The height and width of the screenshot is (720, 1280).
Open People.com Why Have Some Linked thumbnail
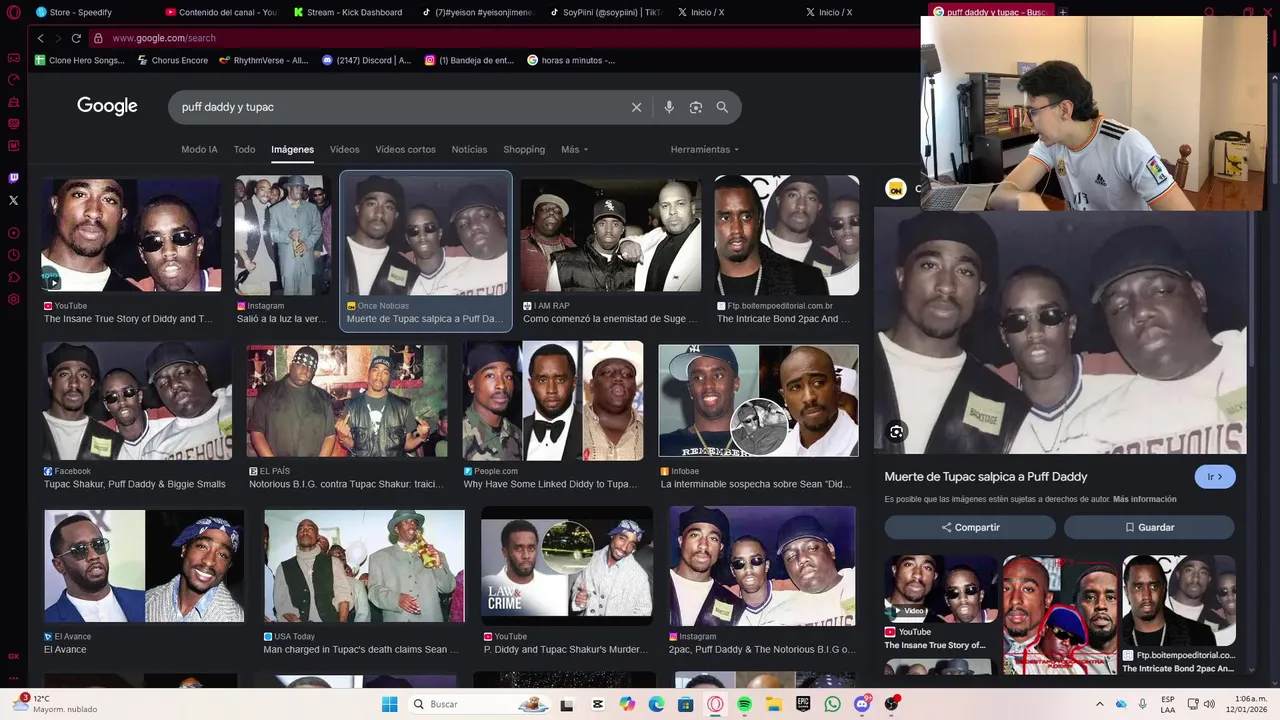(x=553, y=401)
